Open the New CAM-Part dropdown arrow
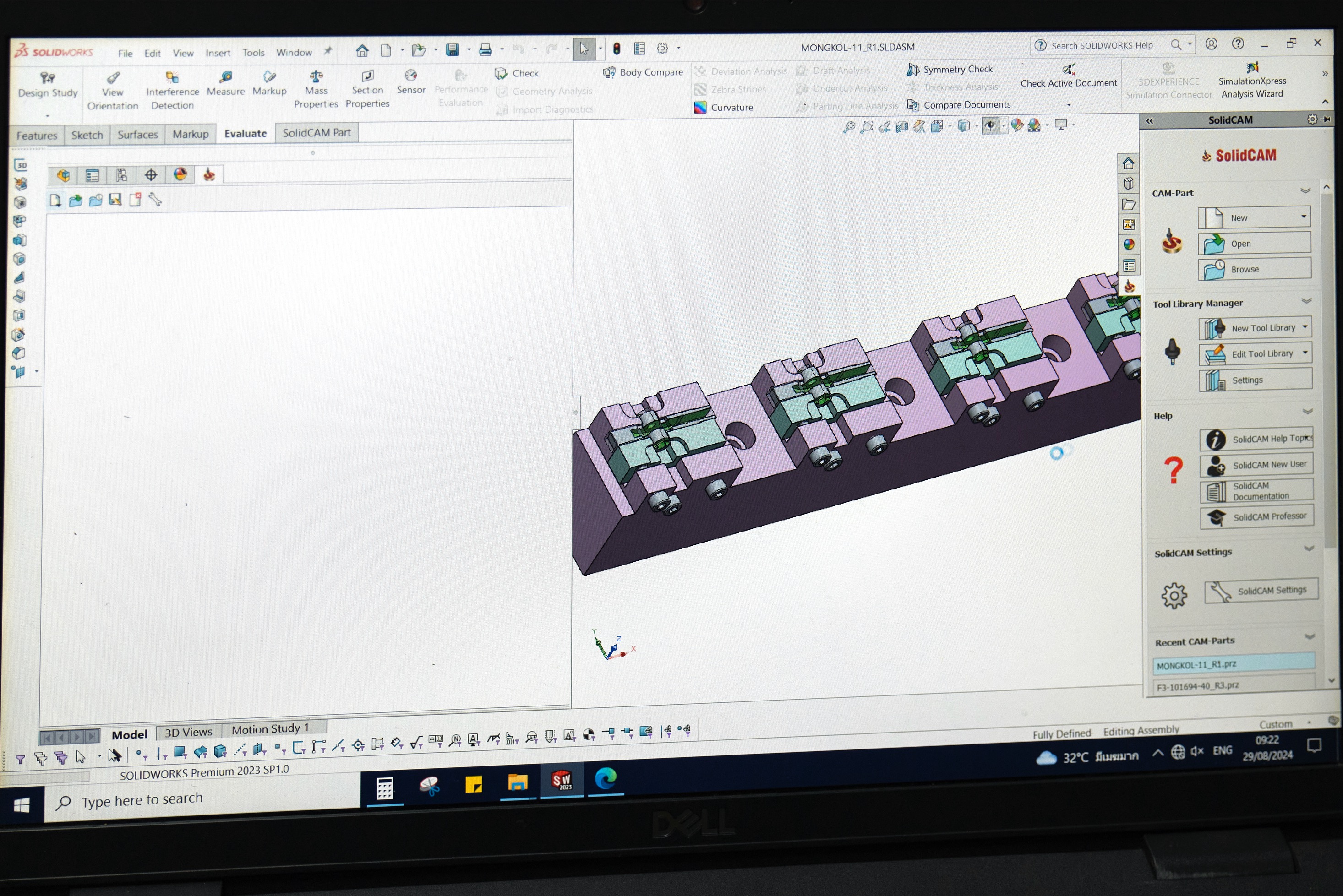The height and width of the screenshot is (896, 1343). pyautogui.click(x=1304, y=217)
